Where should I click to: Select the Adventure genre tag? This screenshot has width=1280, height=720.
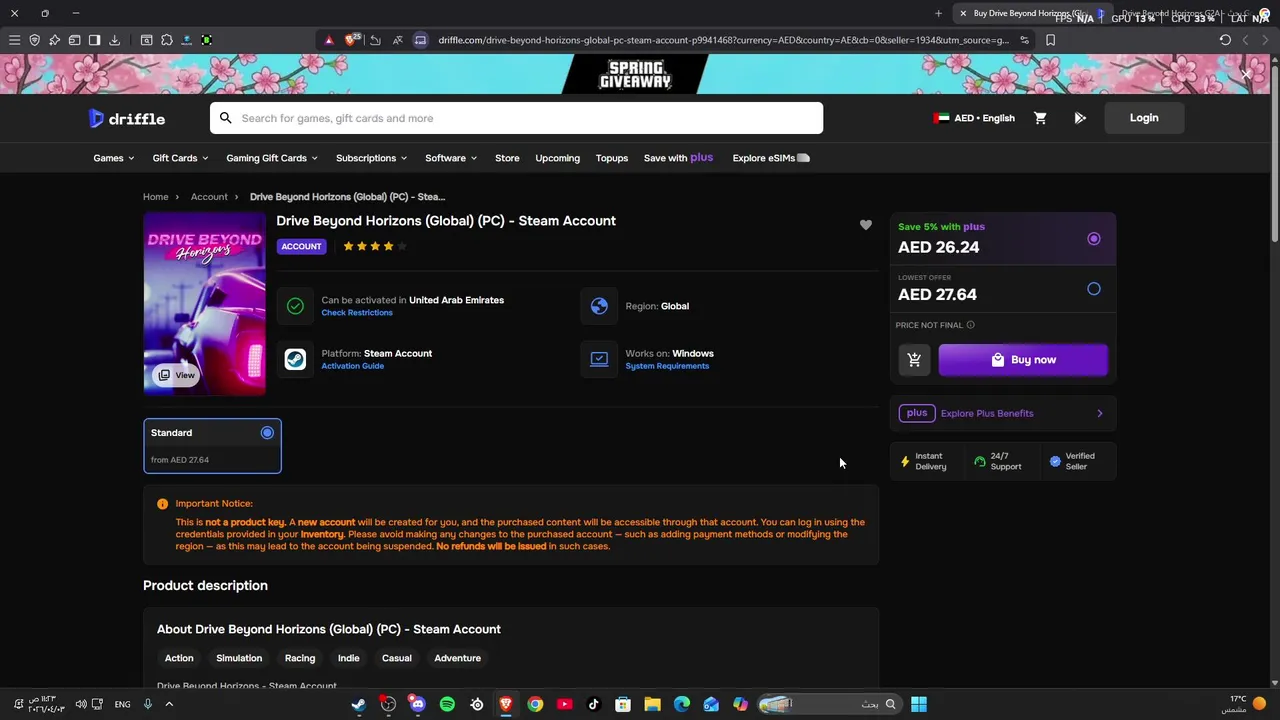(457, 658)
